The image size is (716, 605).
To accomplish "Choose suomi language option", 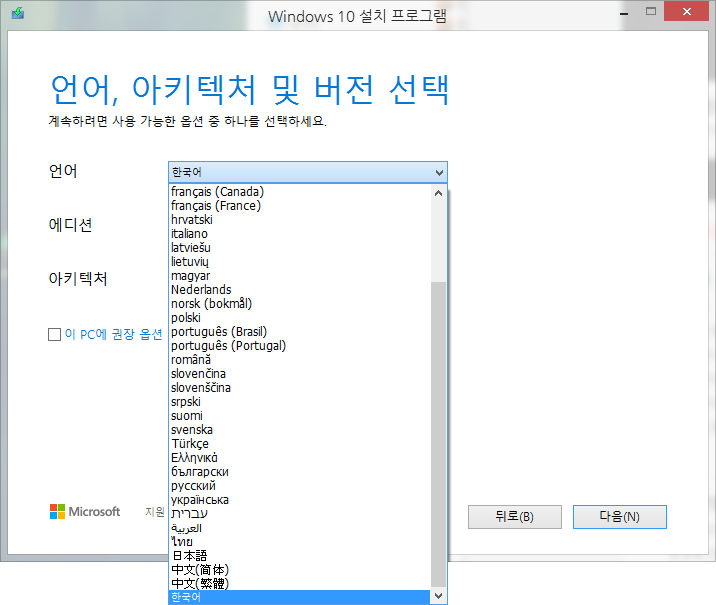I will click(x=300, y=416).
